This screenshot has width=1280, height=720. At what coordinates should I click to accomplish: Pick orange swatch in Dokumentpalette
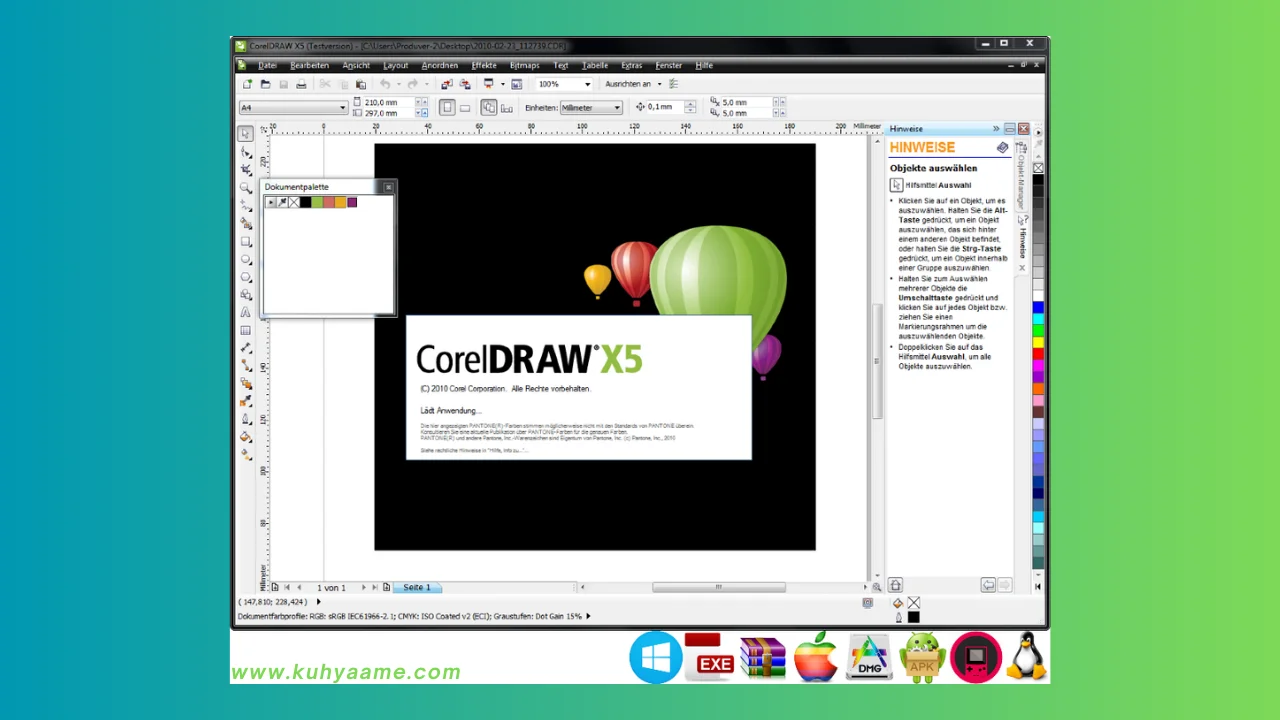tap(340, 202)
